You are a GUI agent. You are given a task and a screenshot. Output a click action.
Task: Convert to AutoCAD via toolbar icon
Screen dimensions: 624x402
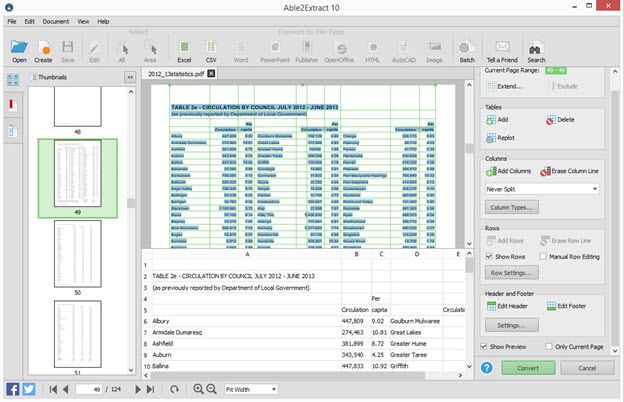pyautogui.click(x=404, y=51)
